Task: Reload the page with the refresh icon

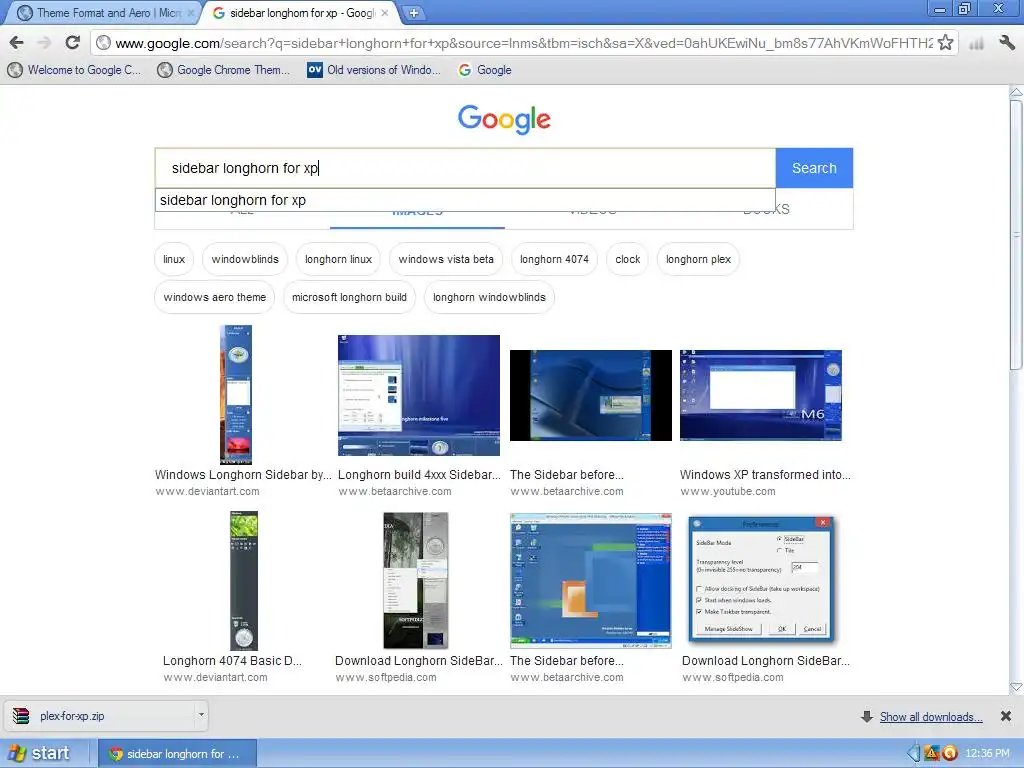Action: click(72, 43)
